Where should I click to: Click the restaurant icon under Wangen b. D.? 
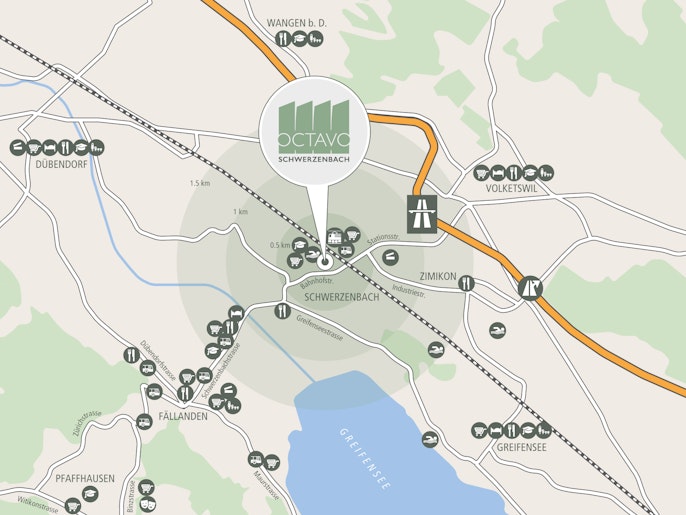[284, 39]
